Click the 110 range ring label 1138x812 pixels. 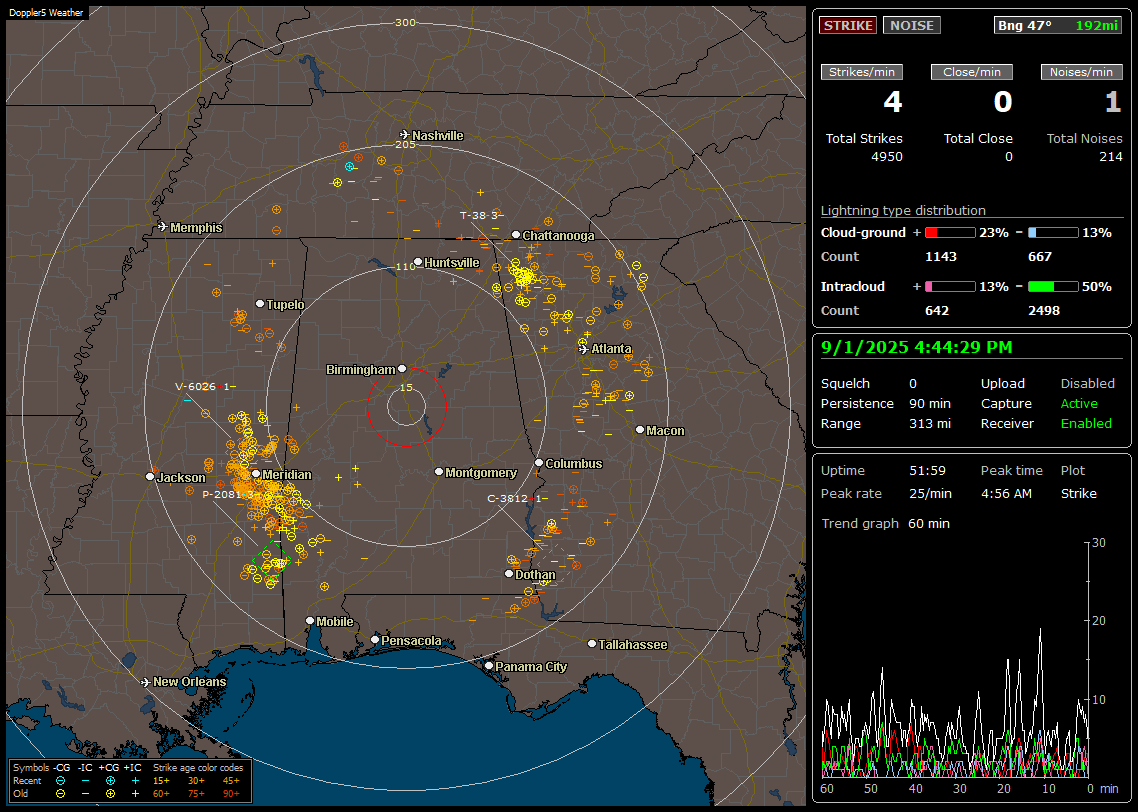(405, 266)
